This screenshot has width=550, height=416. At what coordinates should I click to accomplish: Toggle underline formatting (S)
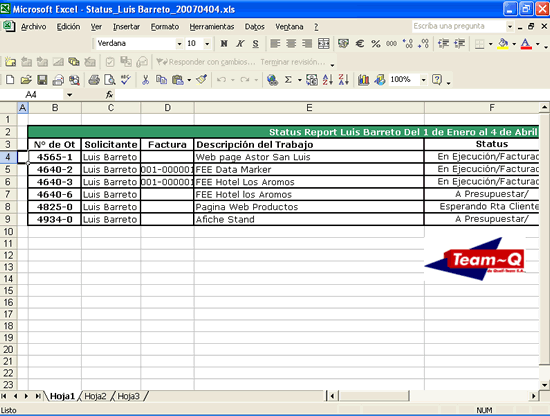pos(256,43)
